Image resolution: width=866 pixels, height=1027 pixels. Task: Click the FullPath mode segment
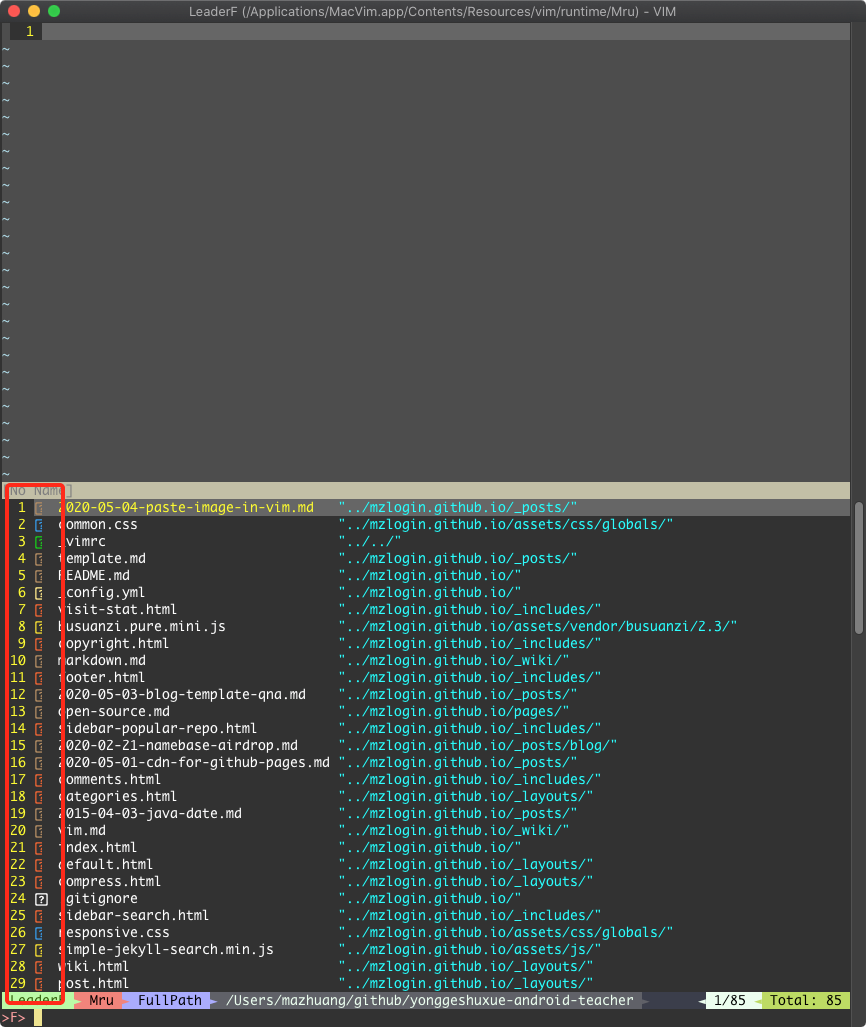(x=168, y=1000)
